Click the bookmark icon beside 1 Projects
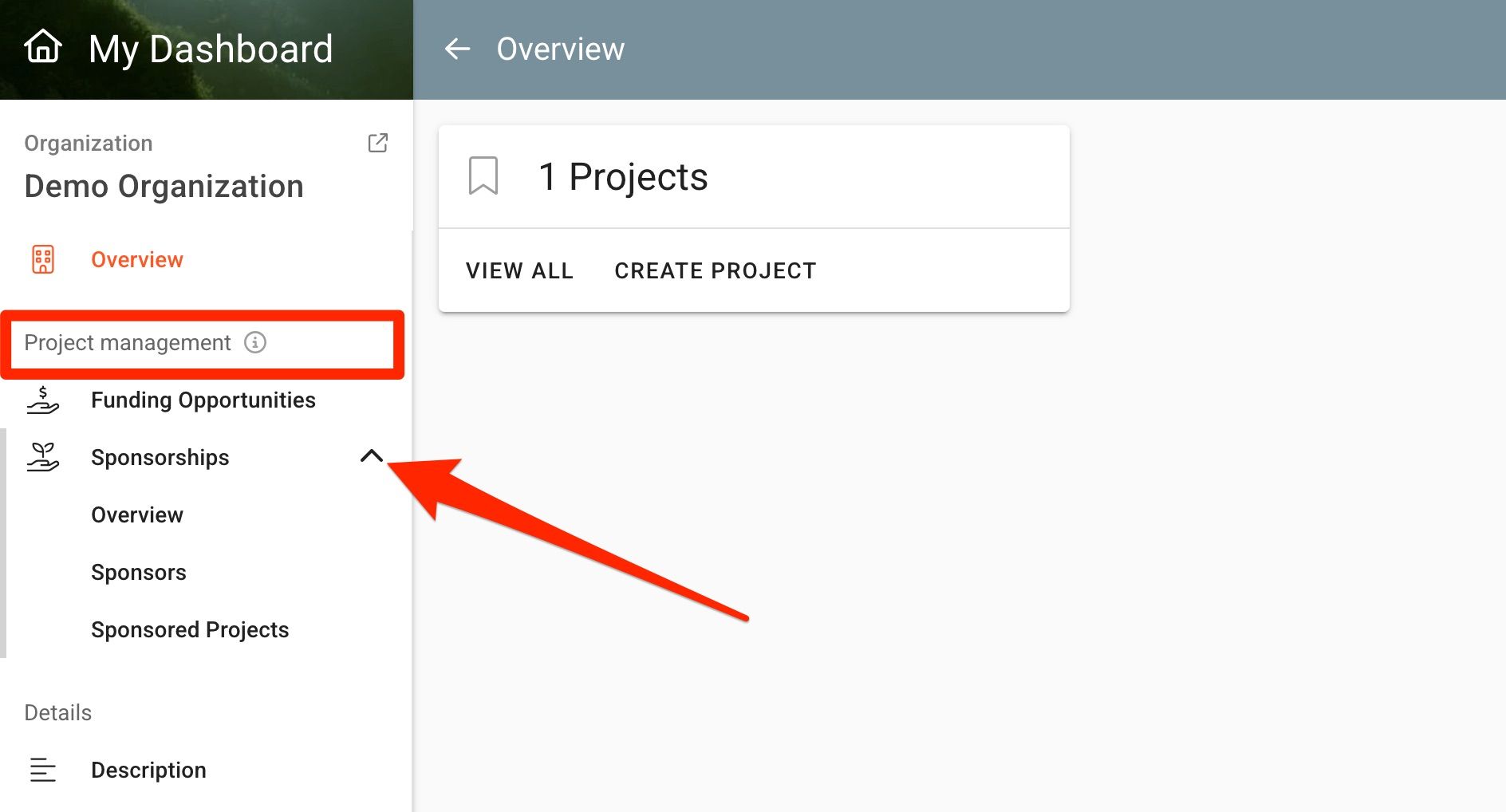 (483, 175)
